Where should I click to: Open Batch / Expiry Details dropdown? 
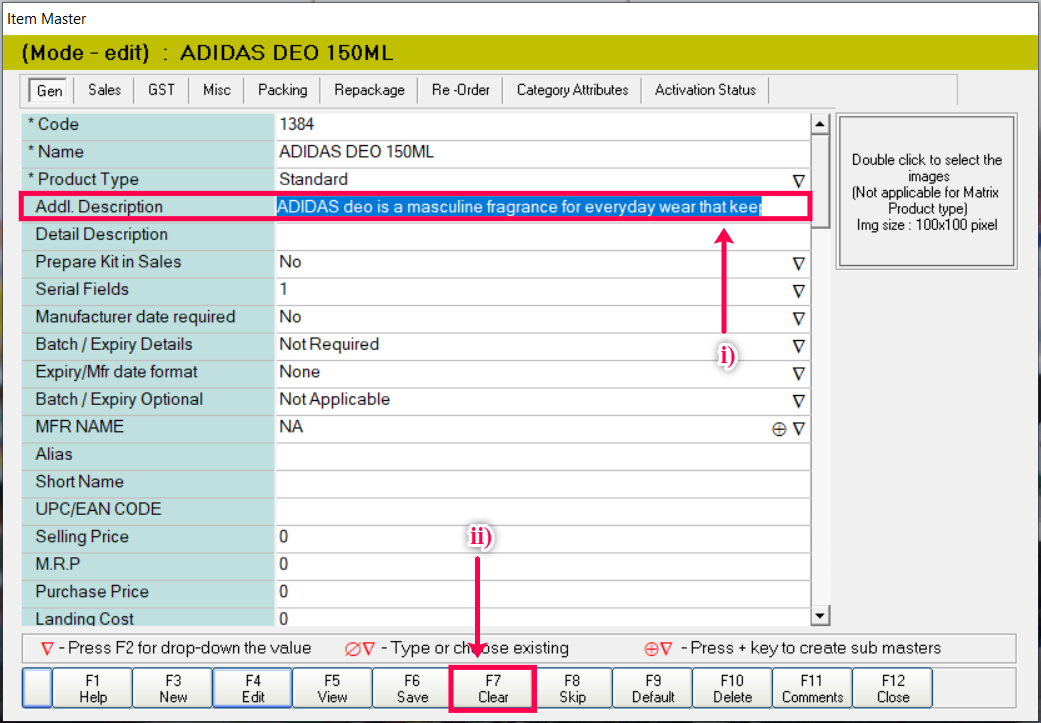click(799, 346)
